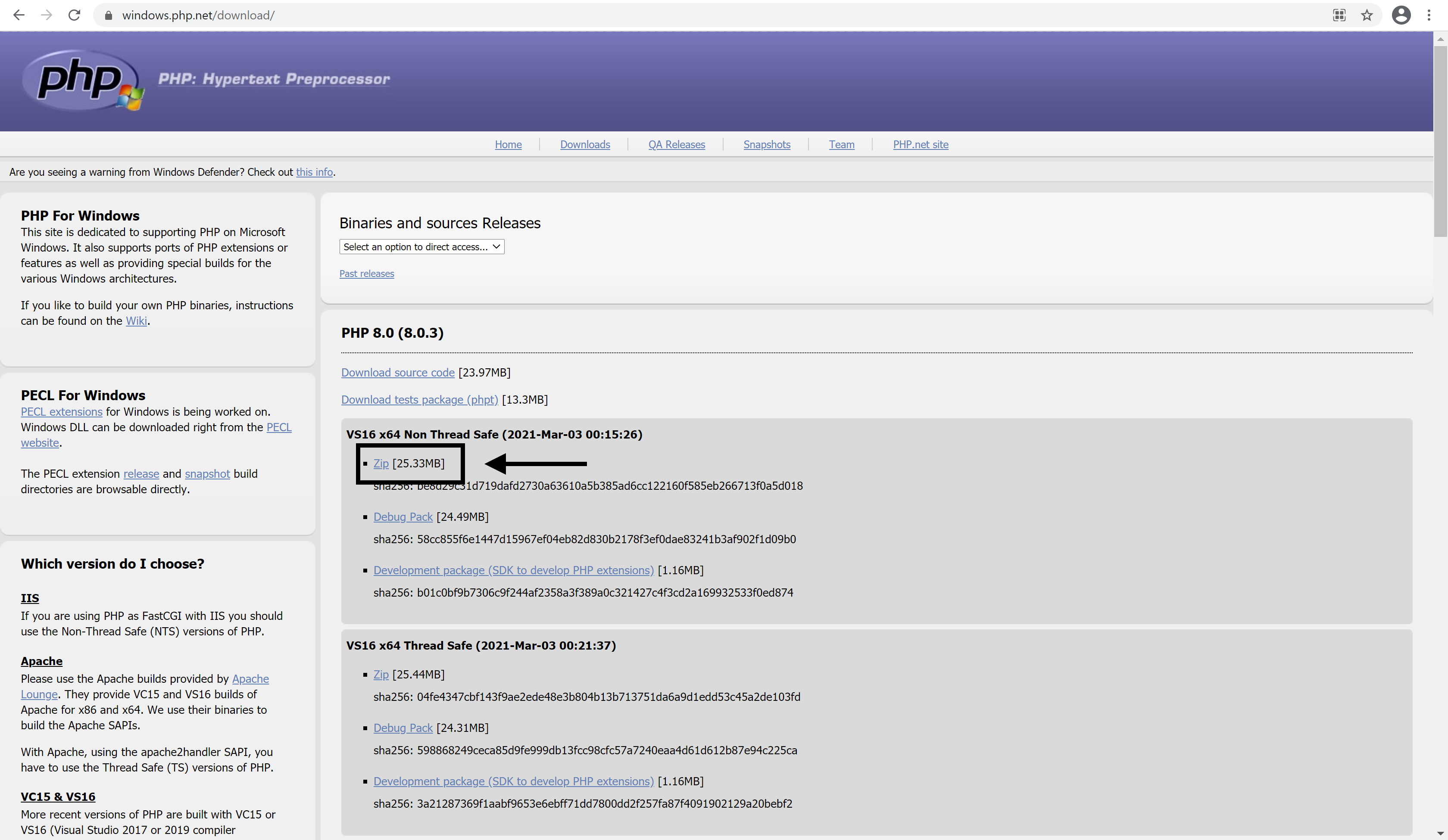
Task: Click Download tests package (phpt) link
Action: (419, 399)
